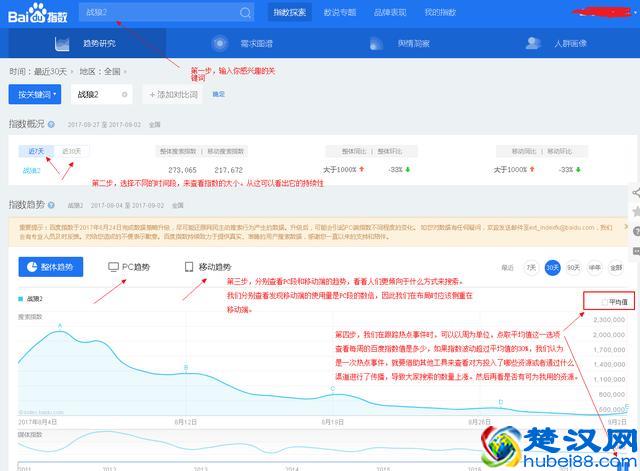Click the 战狼2 keyword field

pos(102,94)
